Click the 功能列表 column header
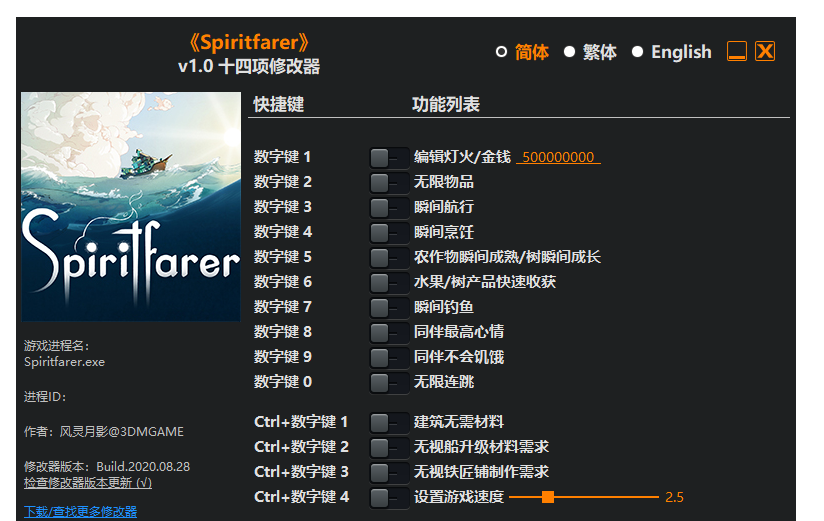The width and height of the screenshot is (824, 521). pyautogui.click(x=446, y=104)
